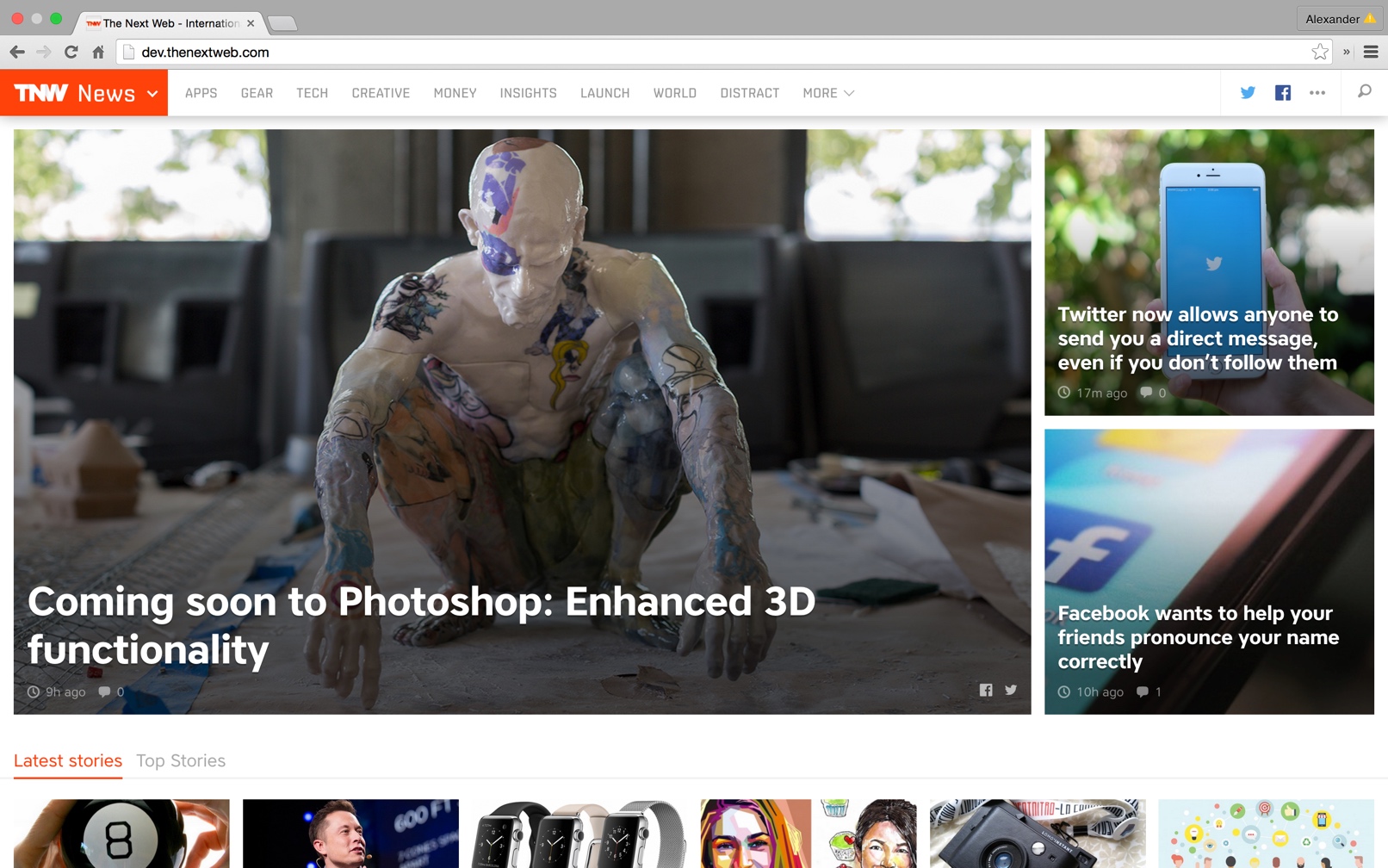Open the Twitter direct message article
The width and height of the screenshot is (1388, 868).
click(x=1197, y=338)
